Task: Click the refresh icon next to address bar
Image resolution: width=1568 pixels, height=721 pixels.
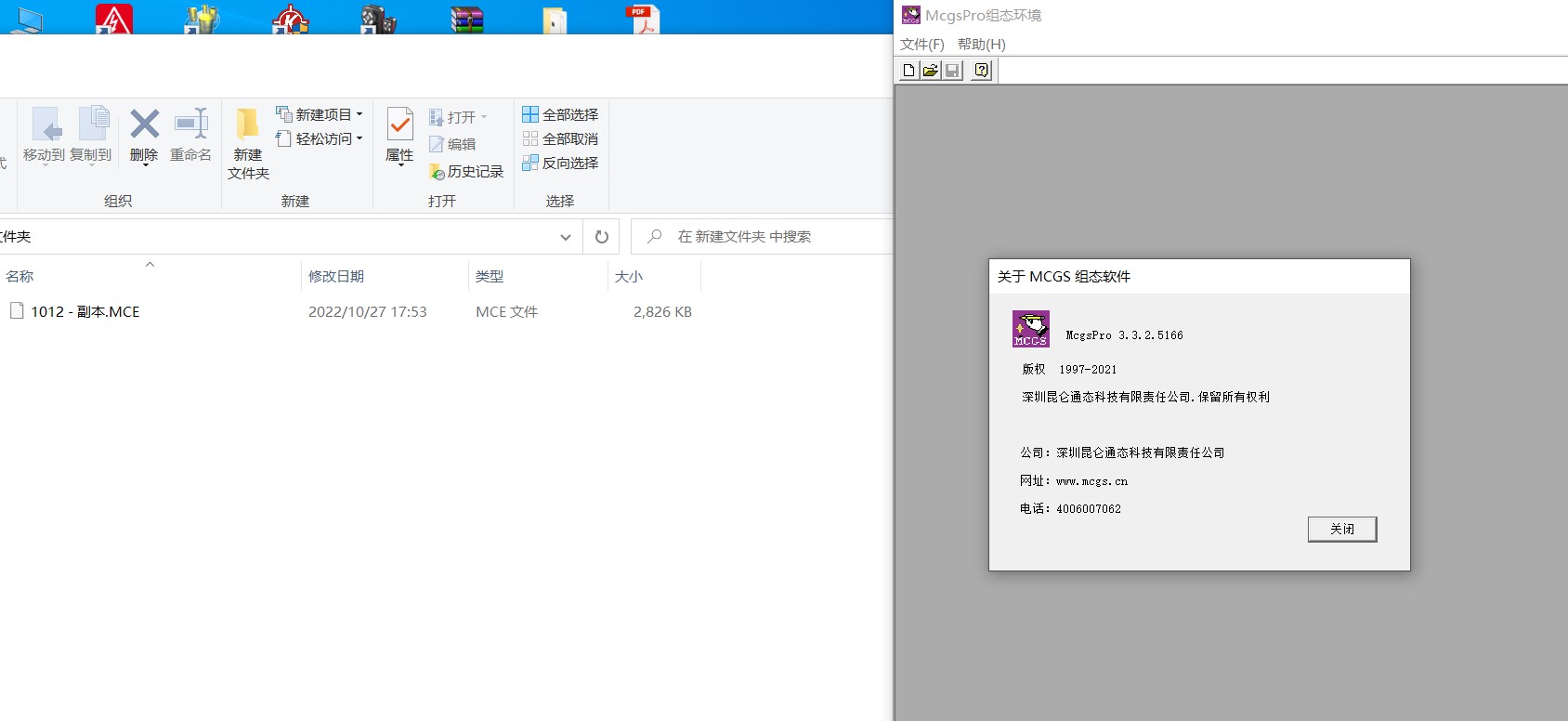Action: [601, 237]
